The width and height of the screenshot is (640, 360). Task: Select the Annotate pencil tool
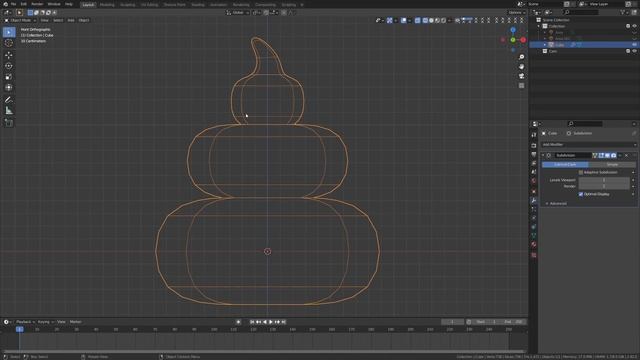pyautogui.click(x=9, y=100)
